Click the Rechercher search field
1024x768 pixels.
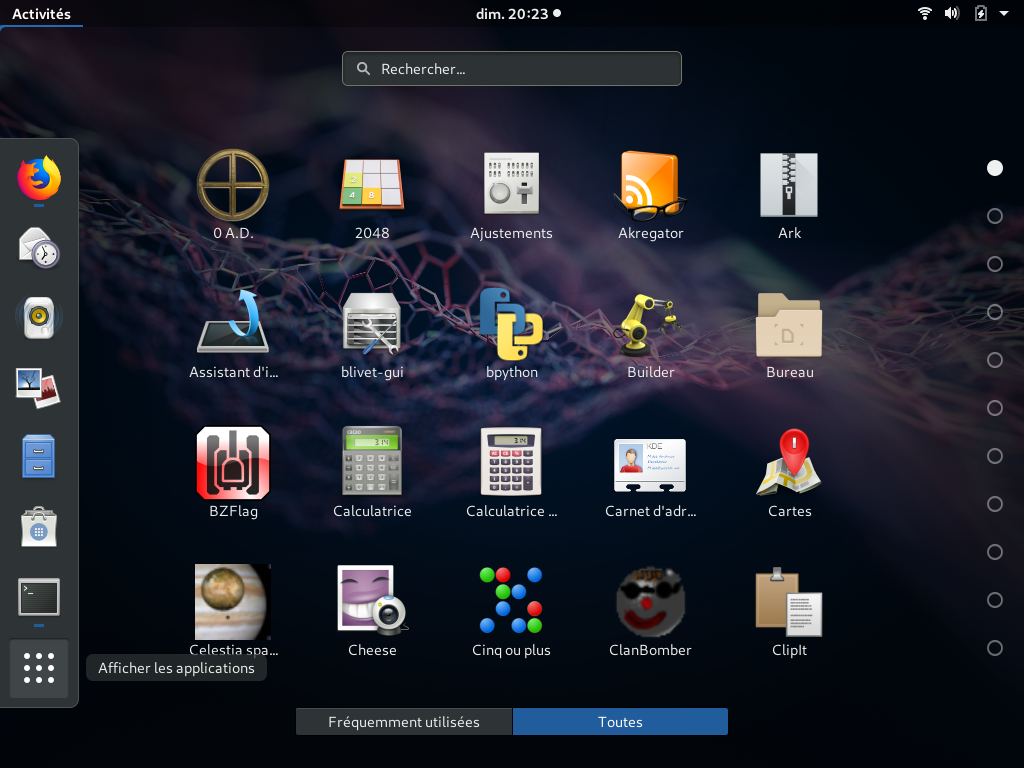point(511,69)
